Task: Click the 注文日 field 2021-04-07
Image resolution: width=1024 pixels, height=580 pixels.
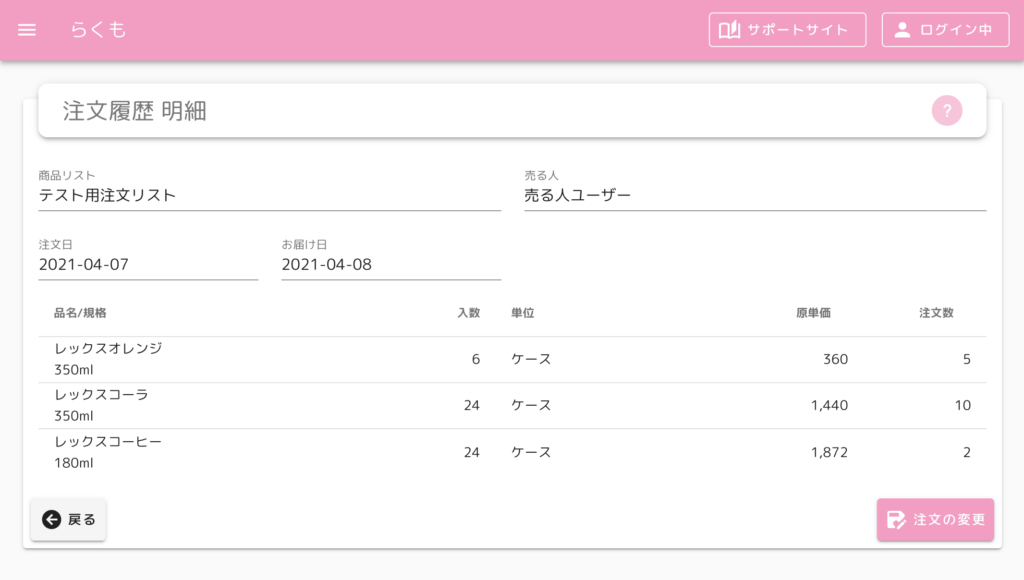Action: [x=148, y=265]
